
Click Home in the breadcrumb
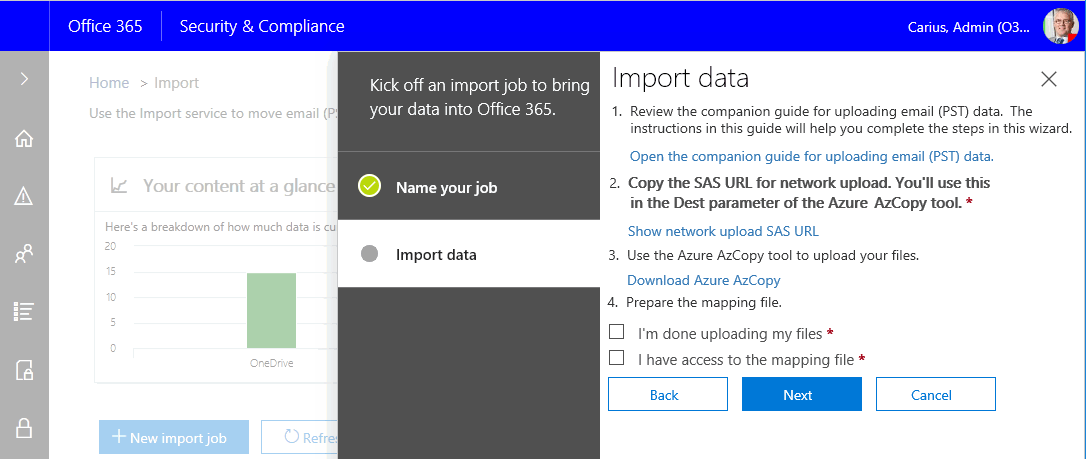109,83
